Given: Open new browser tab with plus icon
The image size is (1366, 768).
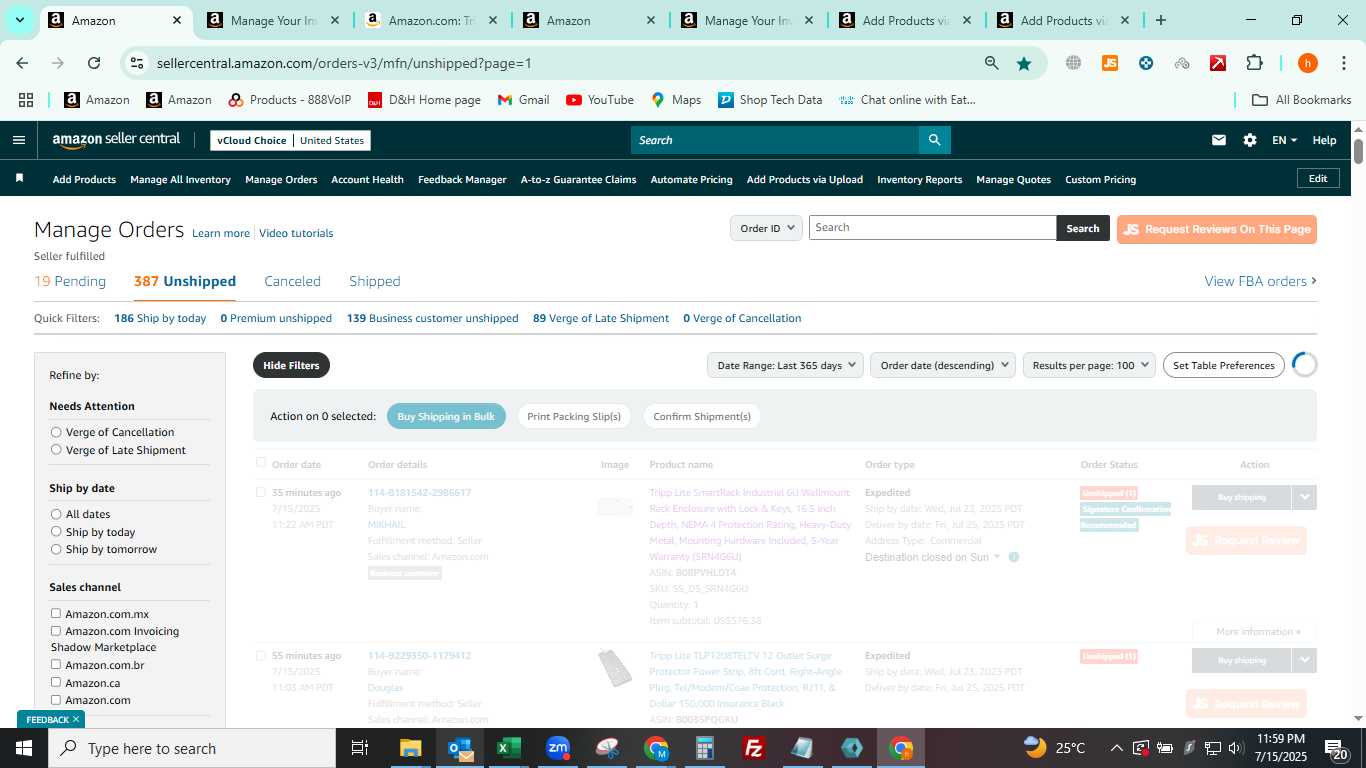Looking at the screenshot, I should click(x=1160, y=20).
